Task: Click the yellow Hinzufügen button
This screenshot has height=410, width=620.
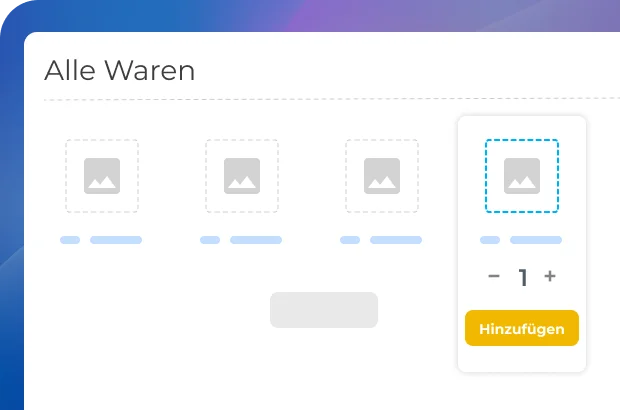Action: pos(522,328)
